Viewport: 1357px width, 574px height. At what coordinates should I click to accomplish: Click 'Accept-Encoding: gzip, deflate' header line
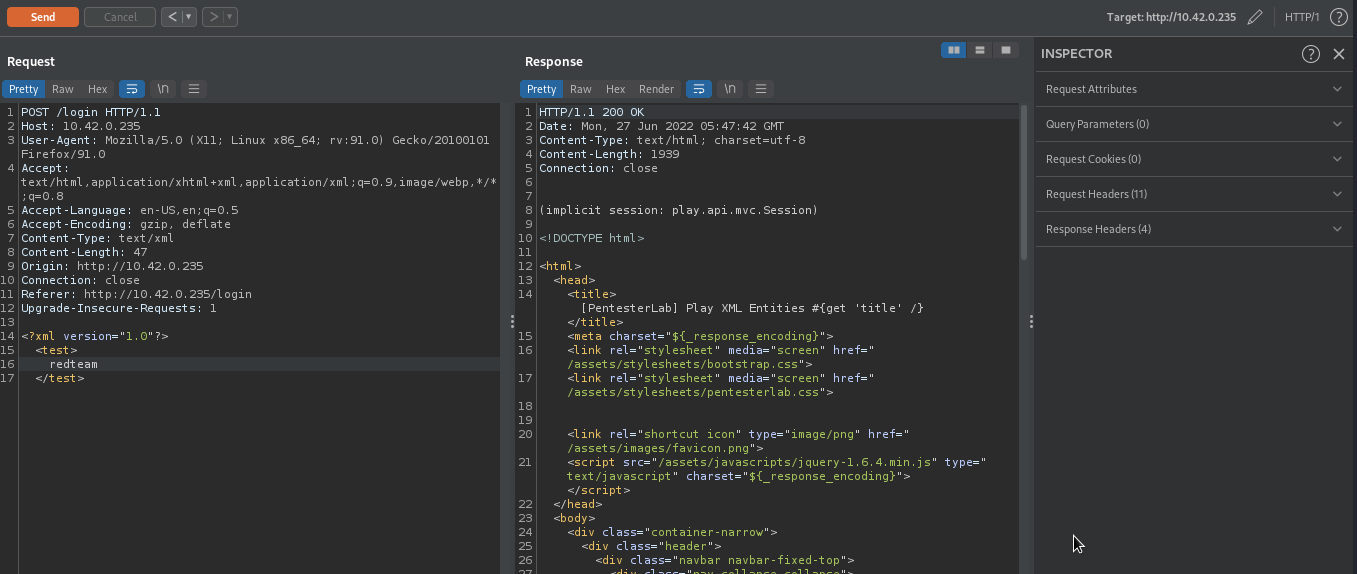tap(126, 224)
